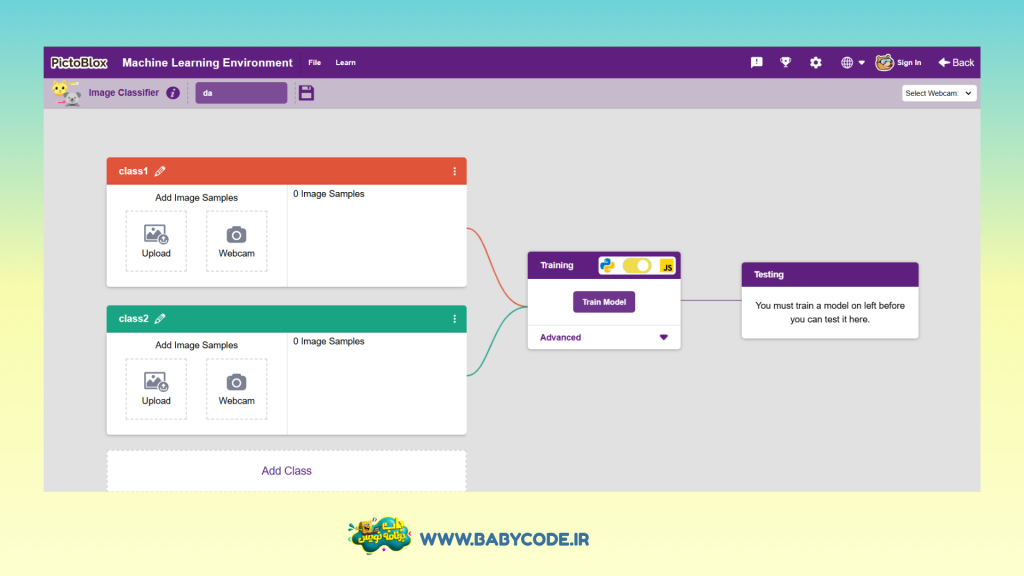The height and width of the screenshot is (576, 1024).
Task: Click the Train Model button
Action: click(604, 302)
